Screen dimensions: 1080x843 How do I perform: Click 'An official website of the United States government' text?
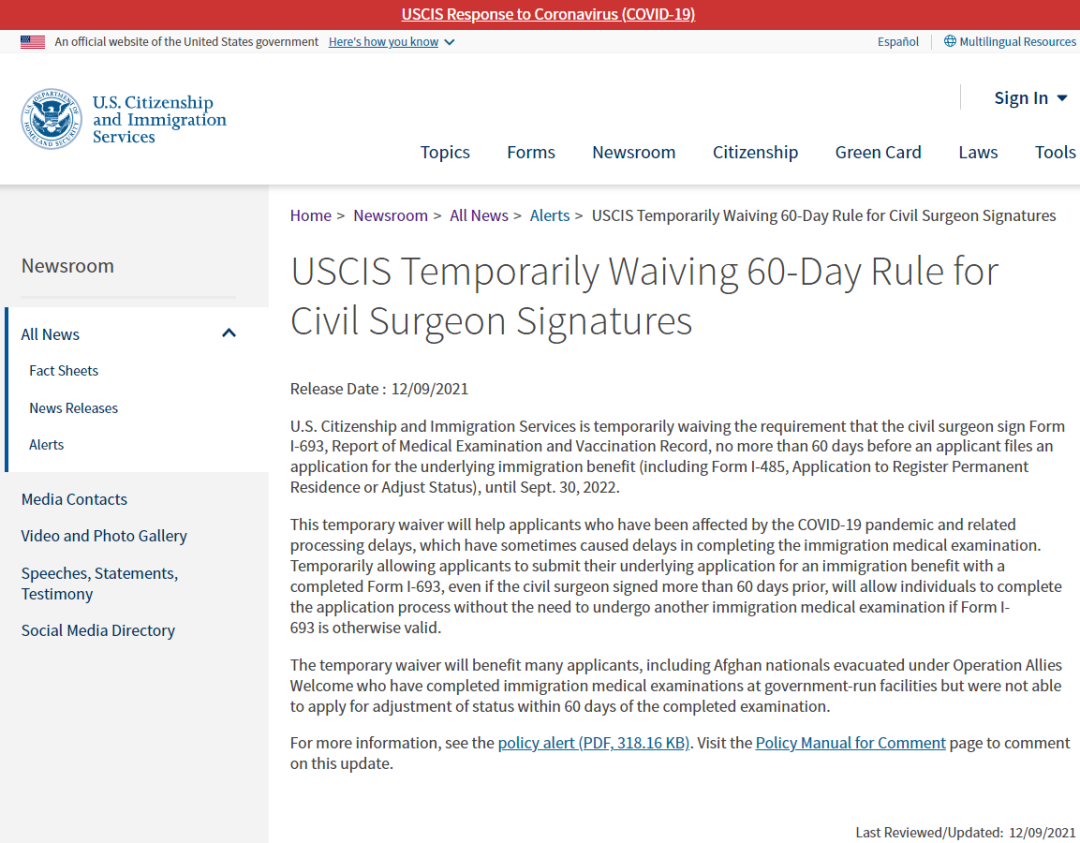187,42
